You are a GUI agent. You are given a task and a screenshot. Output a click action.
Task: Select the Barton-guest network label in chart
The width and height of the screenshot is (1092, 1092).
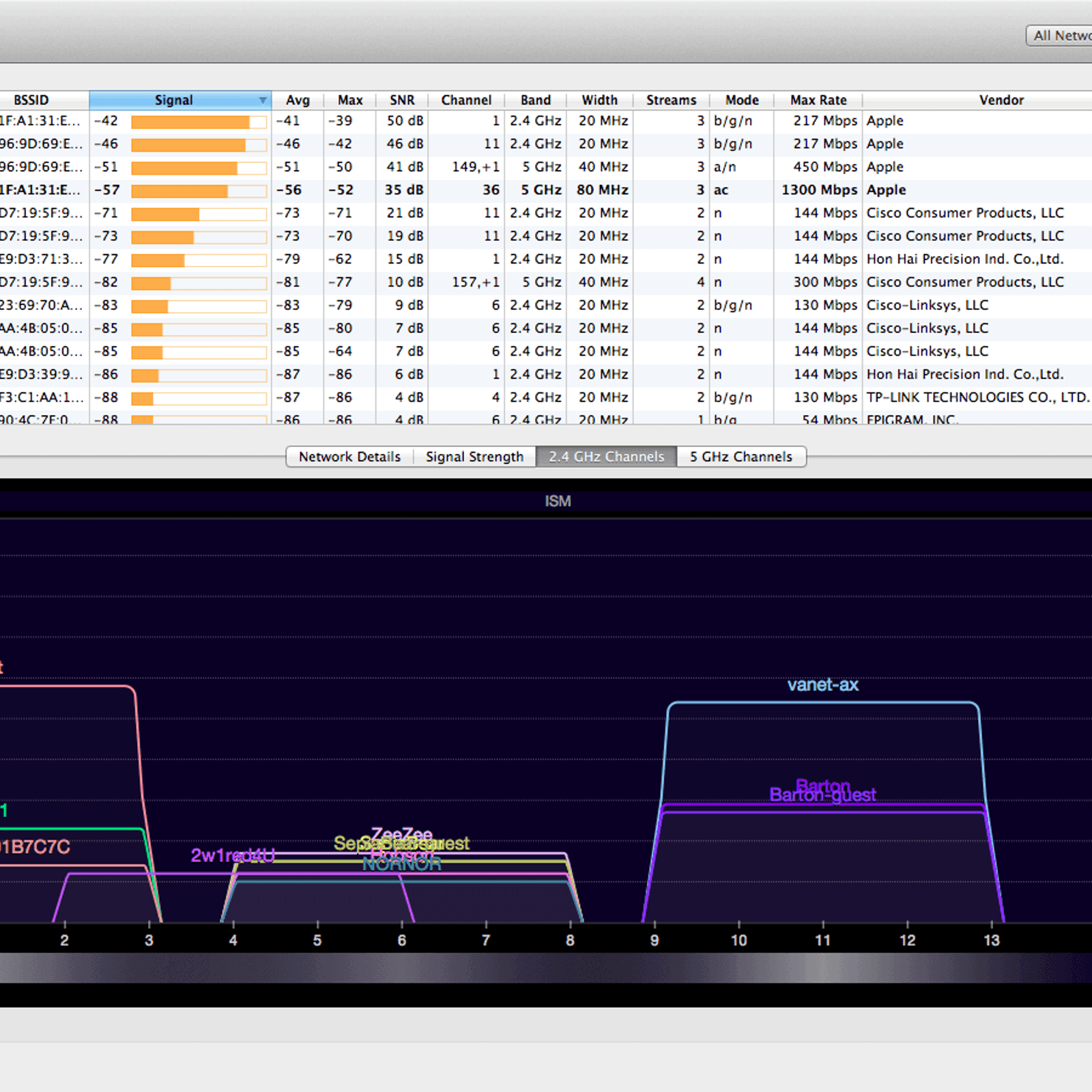[822, 796]
